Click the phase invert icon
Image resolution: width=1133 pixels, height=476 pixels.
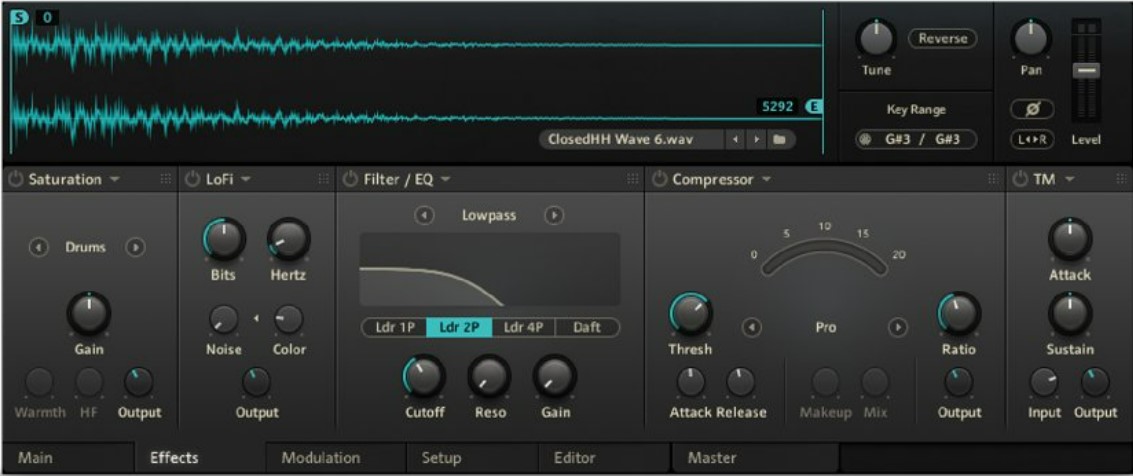coord(1032,108)
